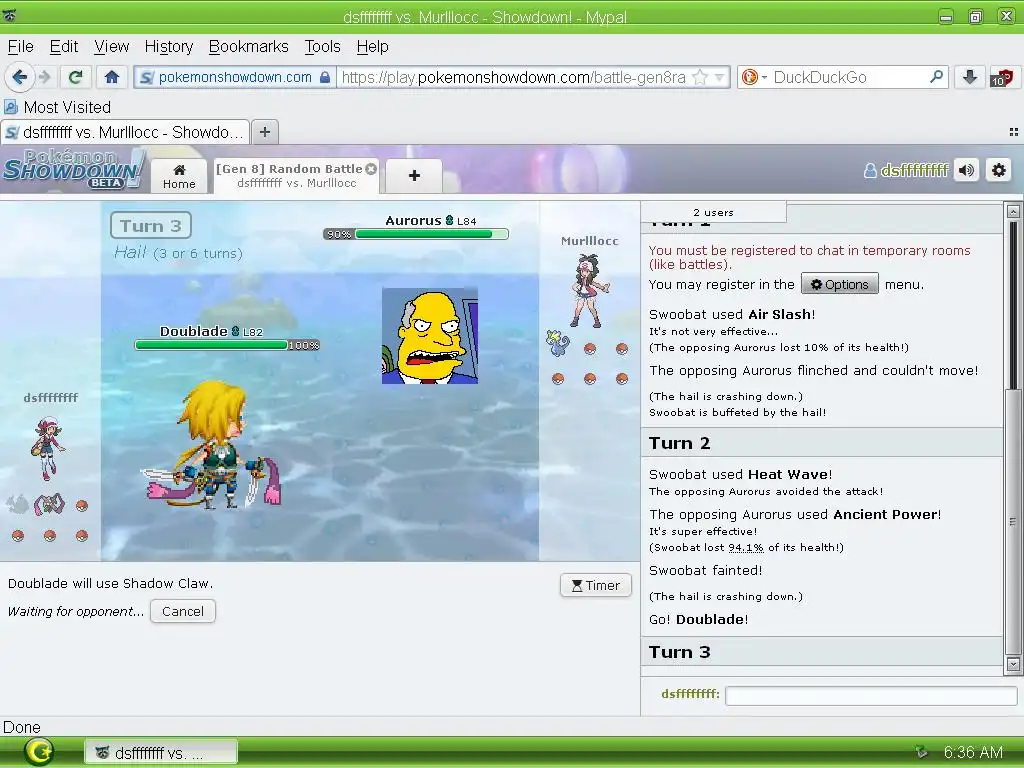1024x768 pixels.
Task: Open the Most Visited bookmarks folder
Action: point(57,107)
